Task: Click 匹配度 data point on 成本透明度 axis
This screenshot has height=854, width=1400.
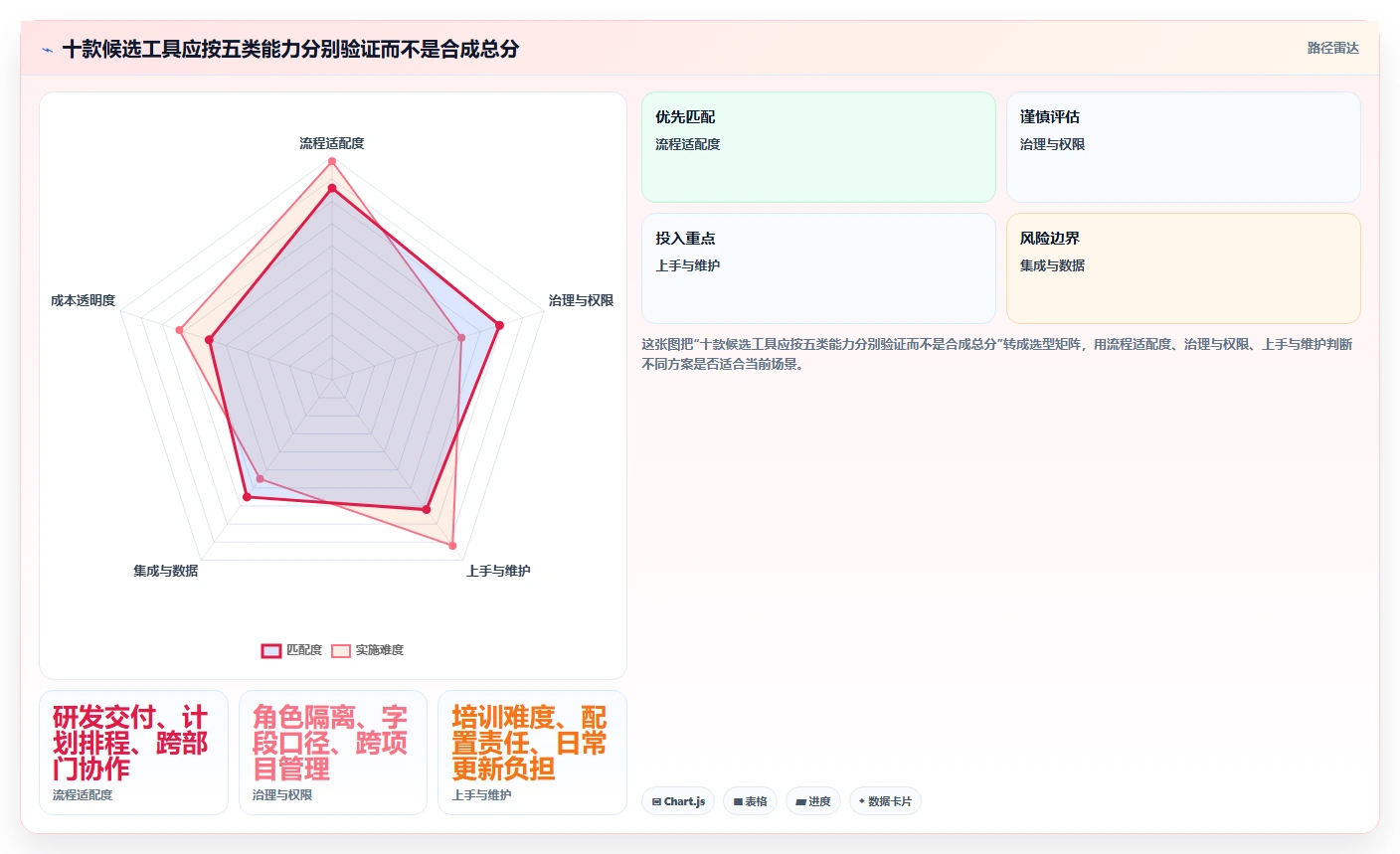Action: 209,340
